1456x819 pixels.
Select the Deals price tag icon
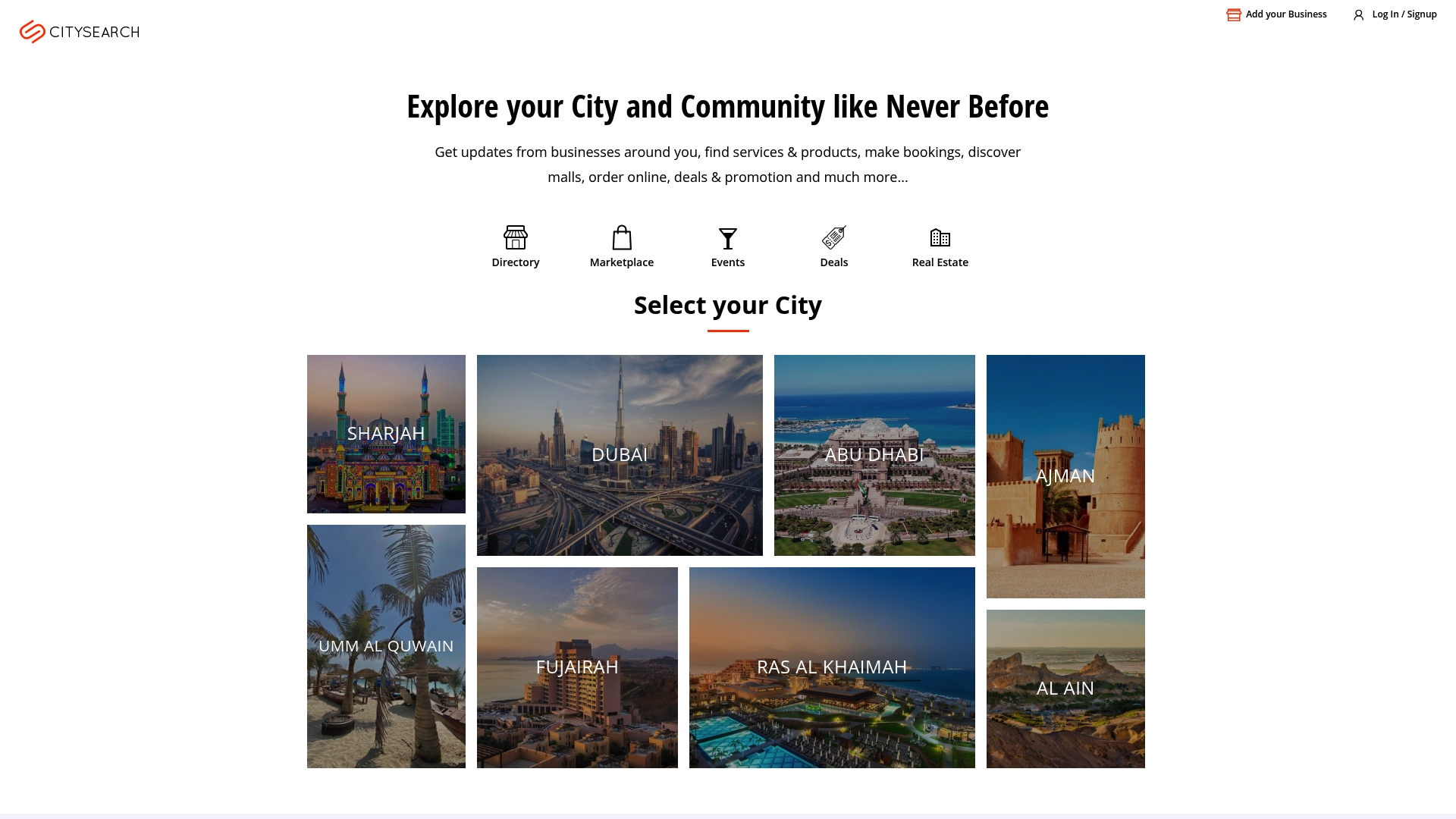[834, 237]
